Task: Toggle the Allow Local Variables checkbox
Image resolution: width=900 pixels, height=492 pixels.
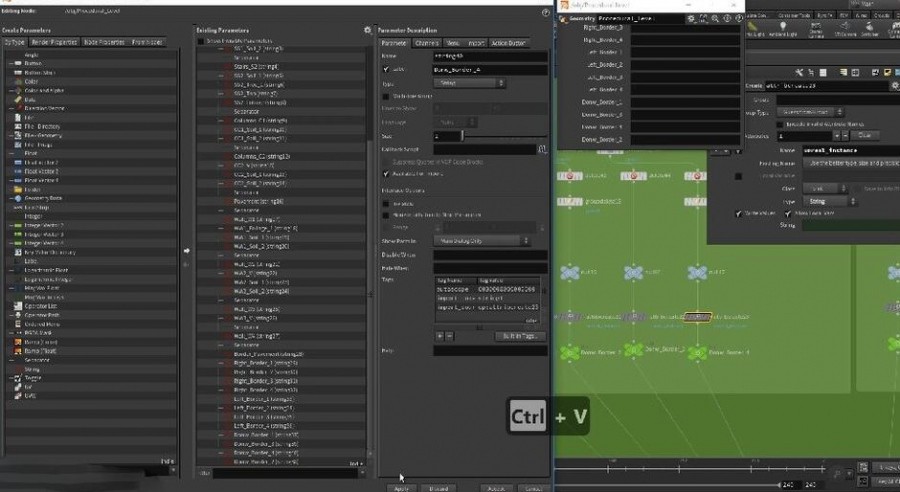Action: click(788, 214)
